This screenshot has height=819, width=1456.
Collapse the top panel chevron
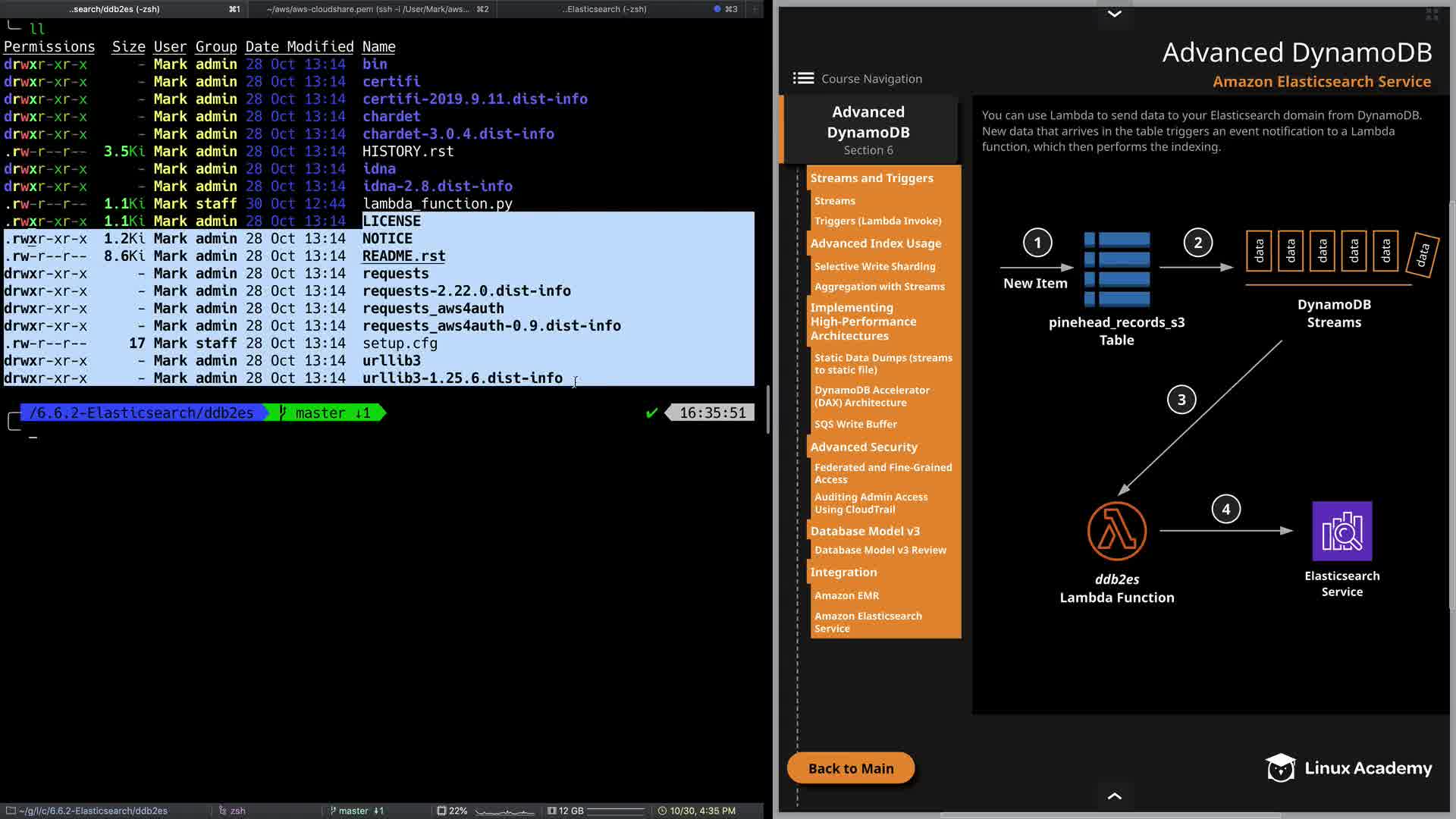tap(1114, 14)
